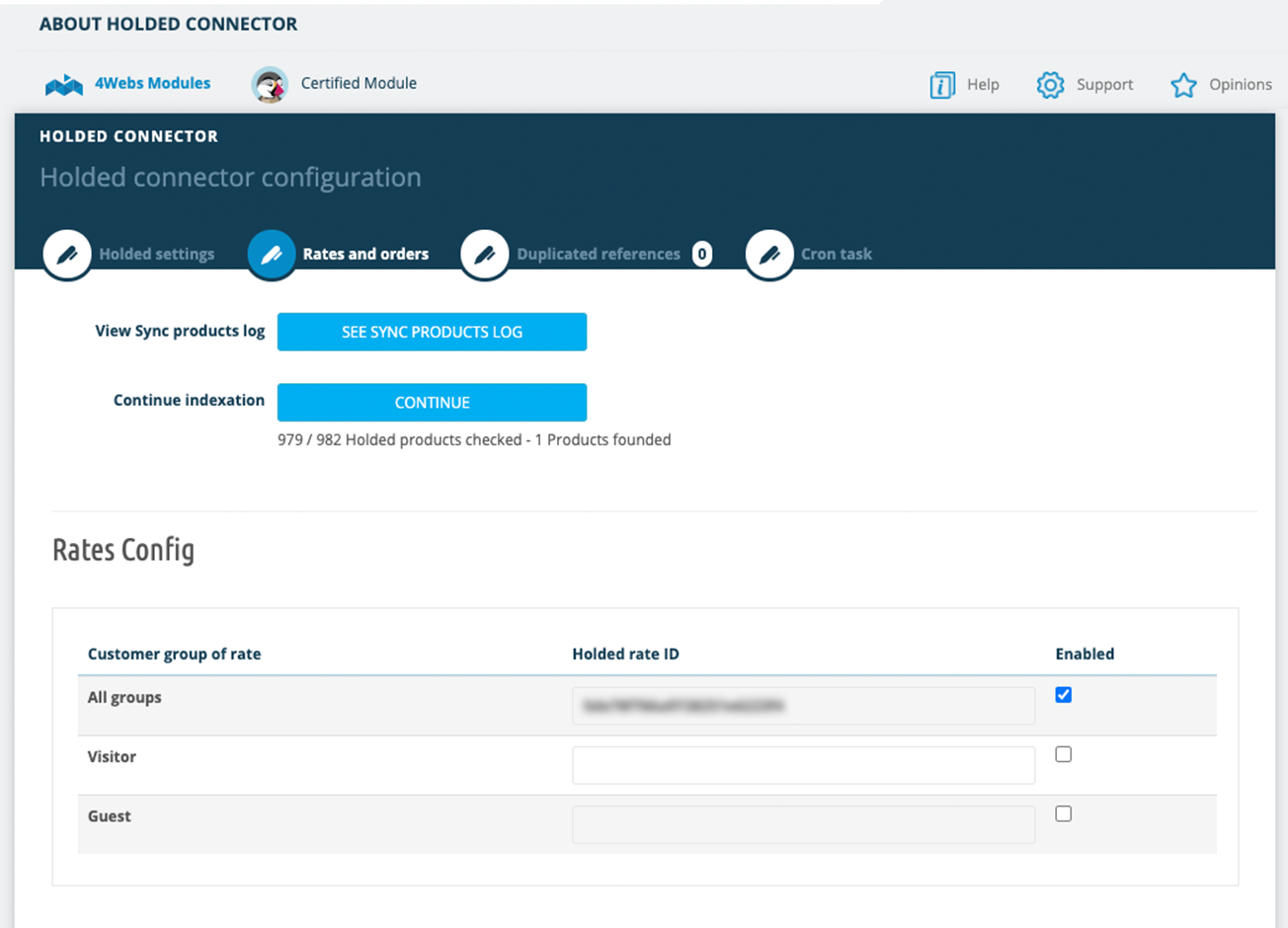Click the Rates and orders pencil icon
The height and width of the screenshot is (928, 1288).
tap(272, 255)
